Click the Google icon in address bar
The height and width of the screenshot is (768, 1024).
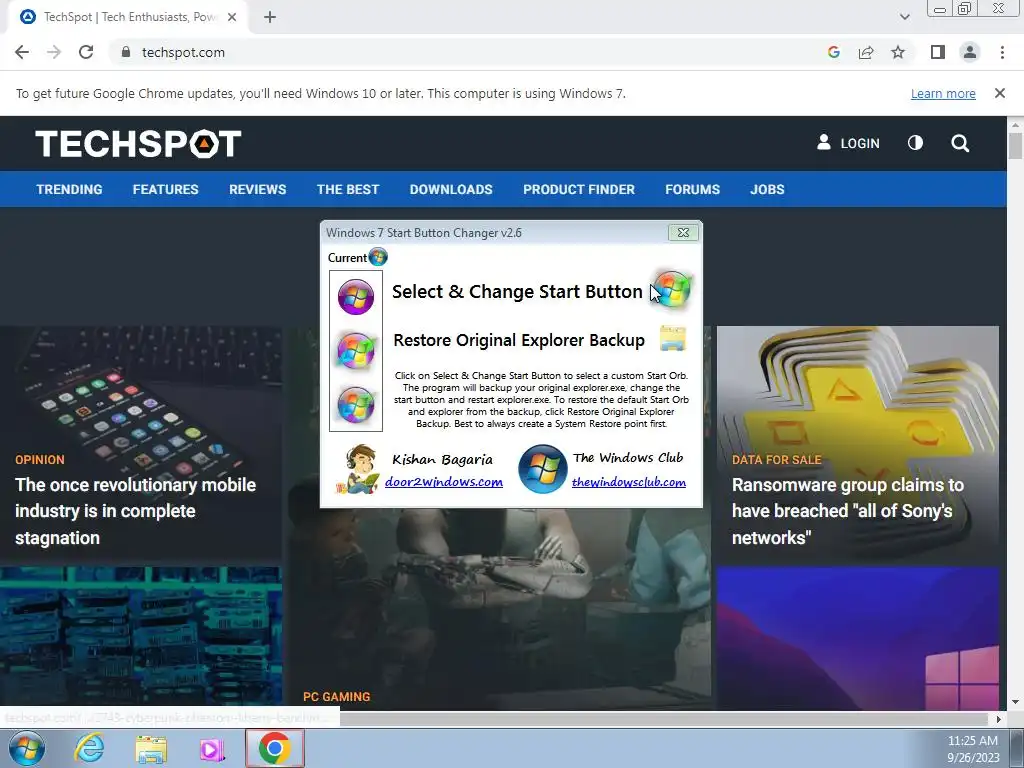click(834, 52)
